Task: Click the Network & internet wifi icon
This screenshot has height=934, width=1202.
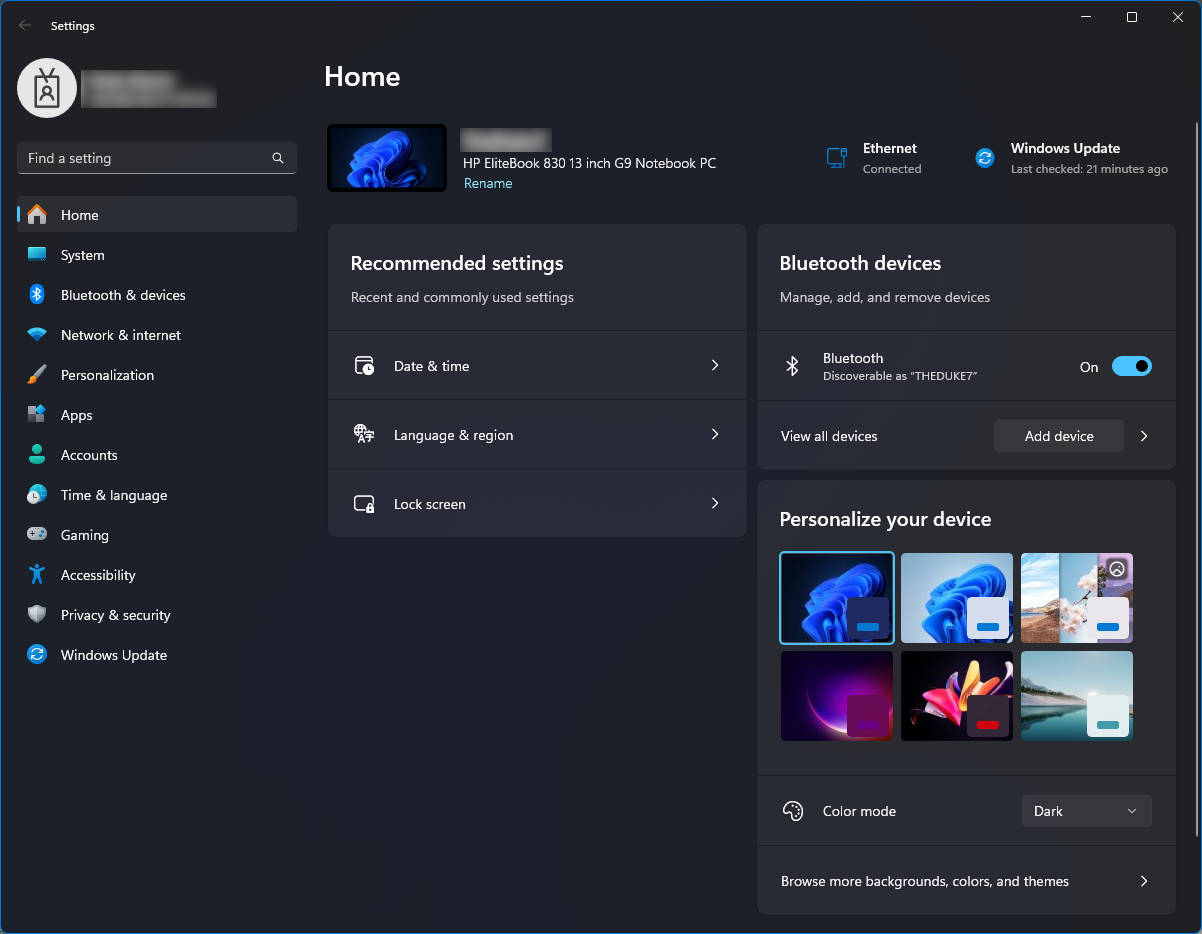Action: point(37,335)
